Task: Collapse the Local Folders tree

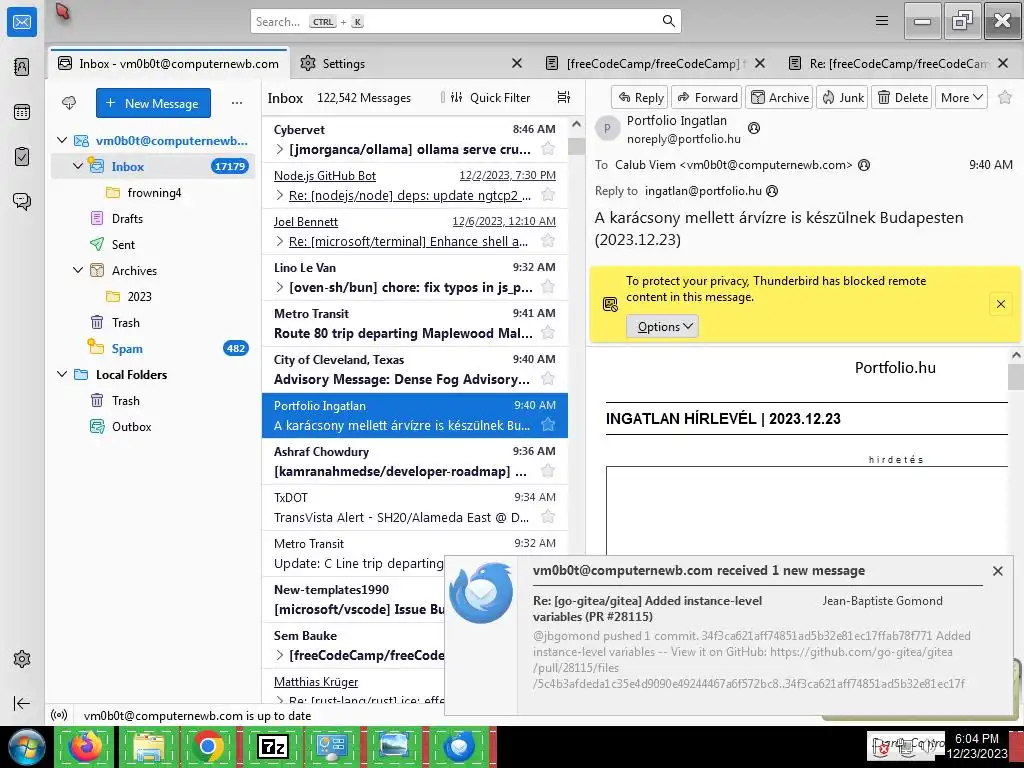Action: 62,374
